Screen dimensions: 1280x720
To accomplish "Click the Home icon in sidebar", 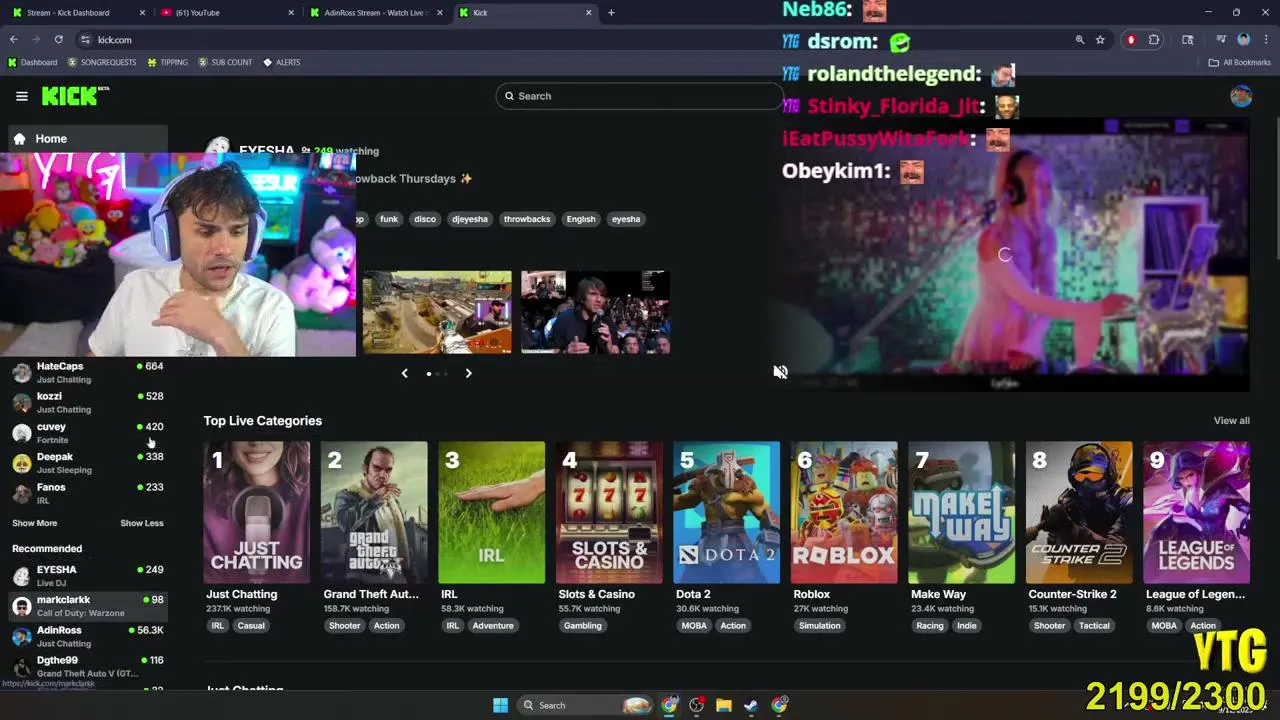I will [x=19, y=139].
